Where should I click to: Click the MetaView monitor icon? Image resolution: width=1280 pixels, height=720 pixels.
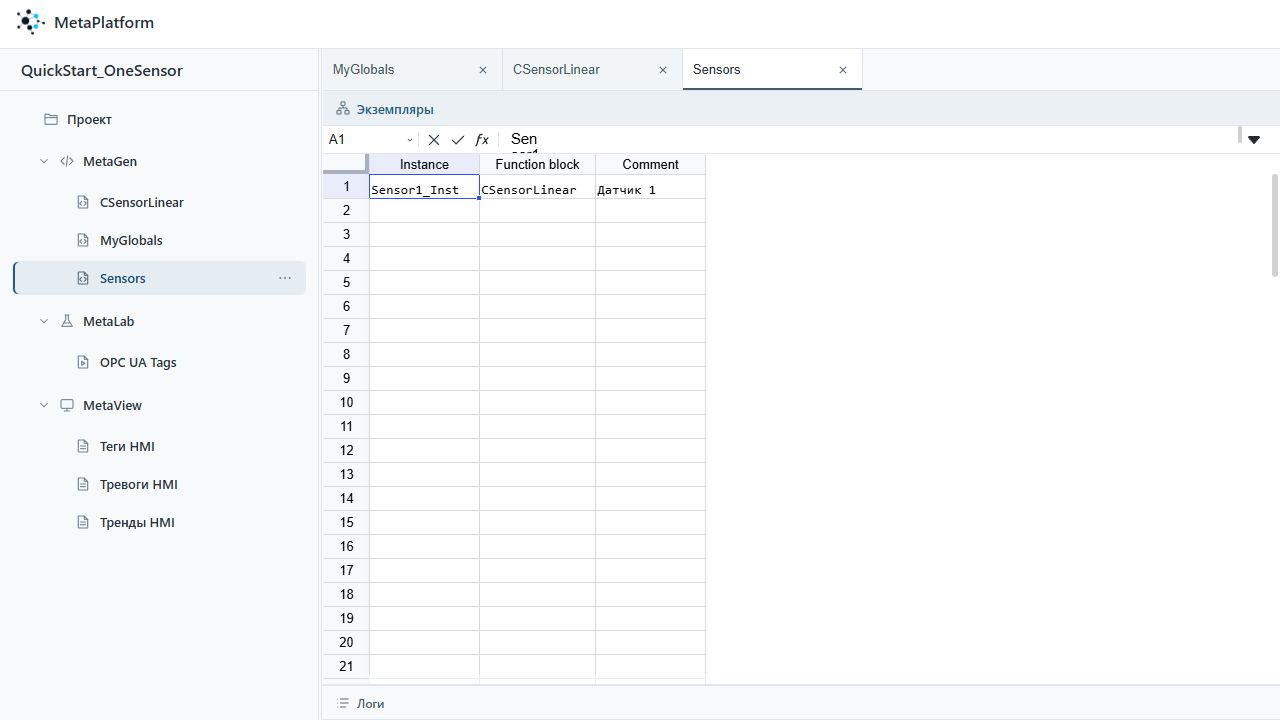[x=67, y=405]
